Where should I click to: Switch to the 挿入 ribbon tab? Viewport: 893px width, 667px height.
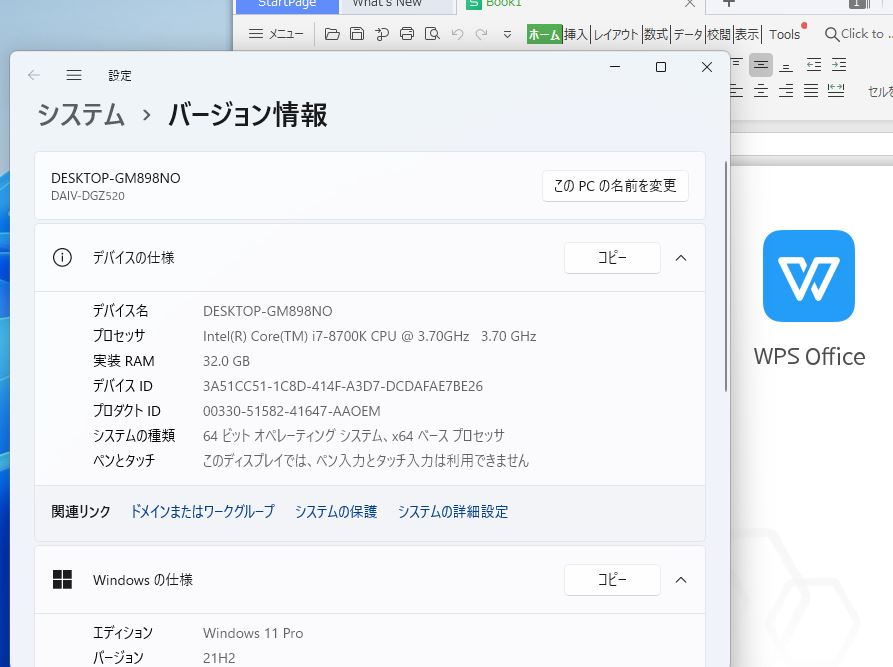point(576,34)
